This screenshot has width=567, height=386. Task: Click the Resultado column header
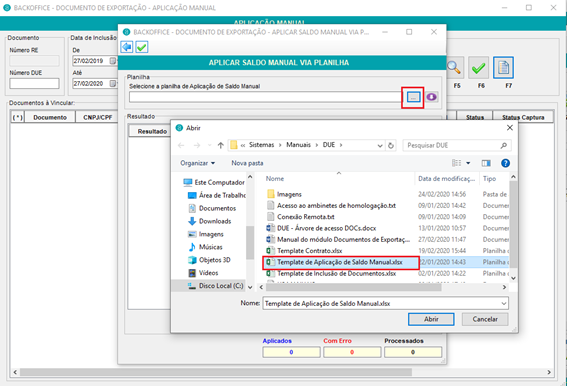tap(150, 131)
